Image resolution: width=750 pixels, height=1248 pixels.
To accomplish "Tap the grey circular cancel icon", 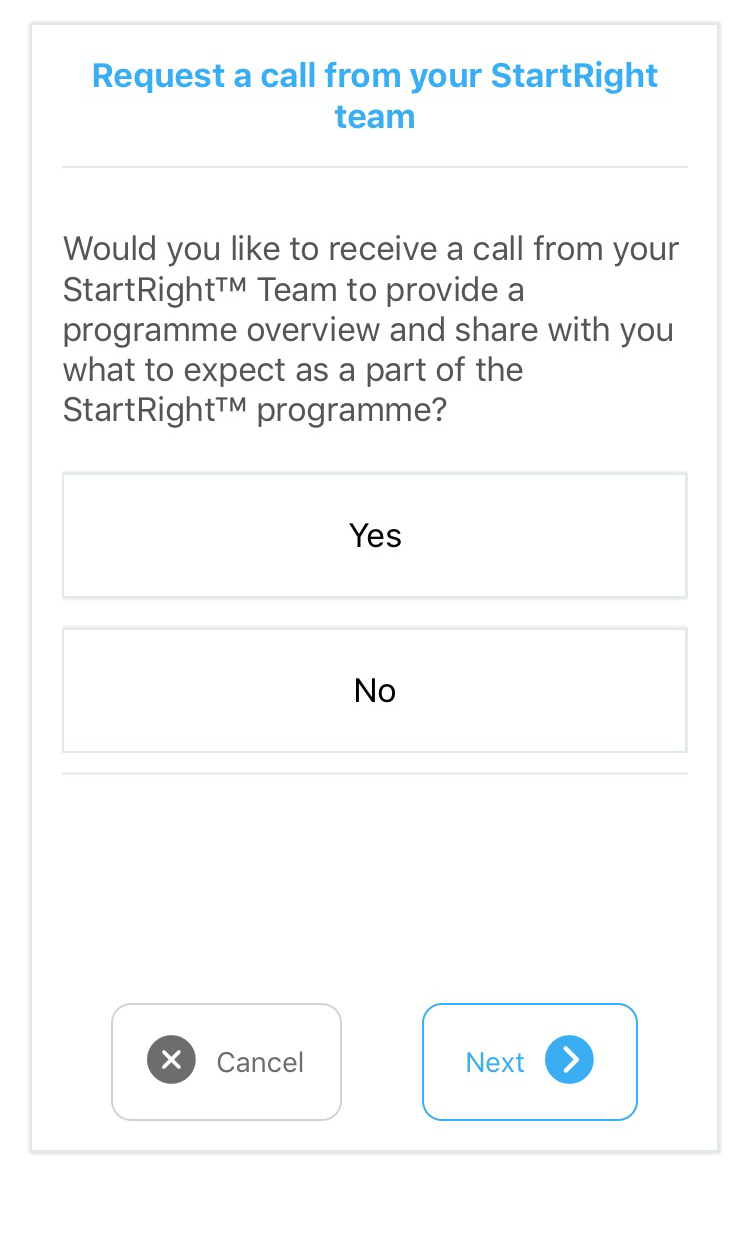I will point(171,1060).
